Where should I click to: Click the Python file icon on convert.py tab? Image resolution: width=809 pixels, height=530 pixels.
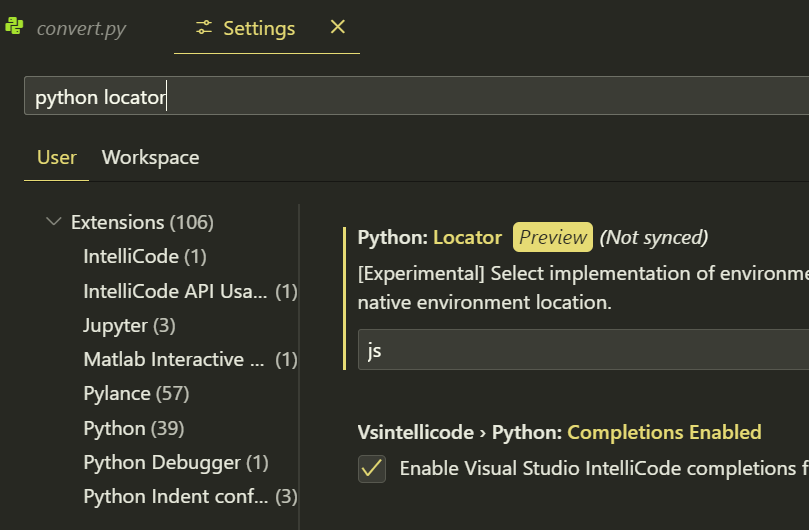pos(15,27)
